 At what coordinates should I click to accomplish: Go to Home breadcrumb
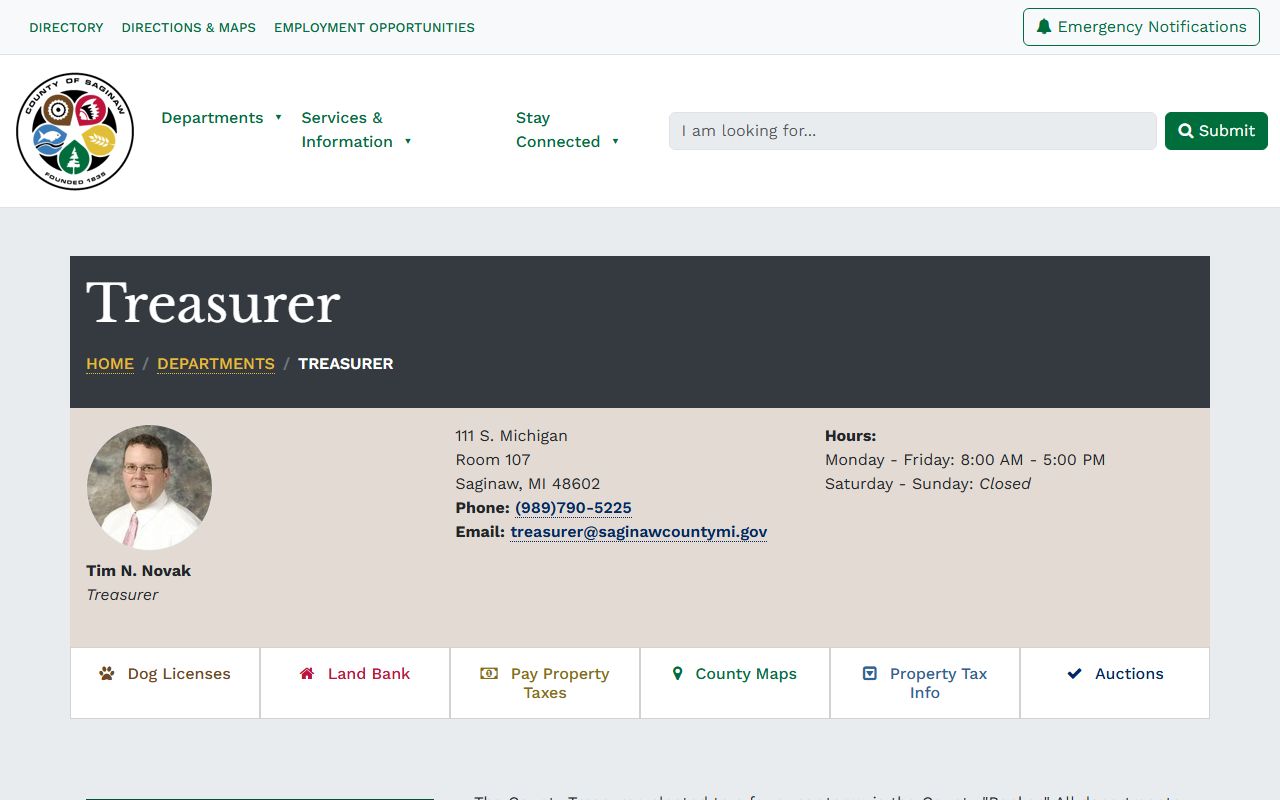pyautogui.click(x=110, y=364)
